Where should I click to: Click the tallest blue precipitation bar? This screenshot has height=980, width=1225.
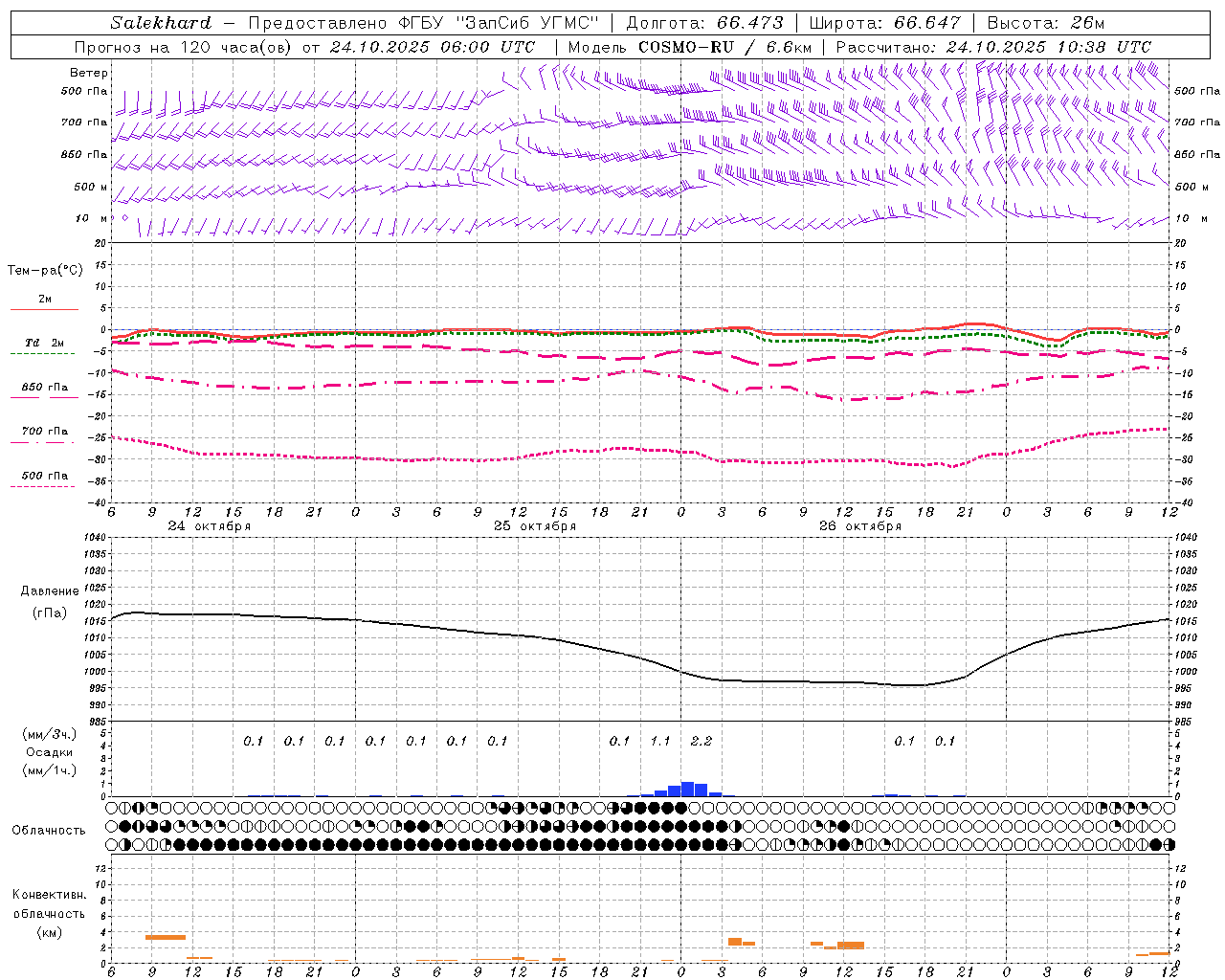pyautogui.click(x=687, y=790)
